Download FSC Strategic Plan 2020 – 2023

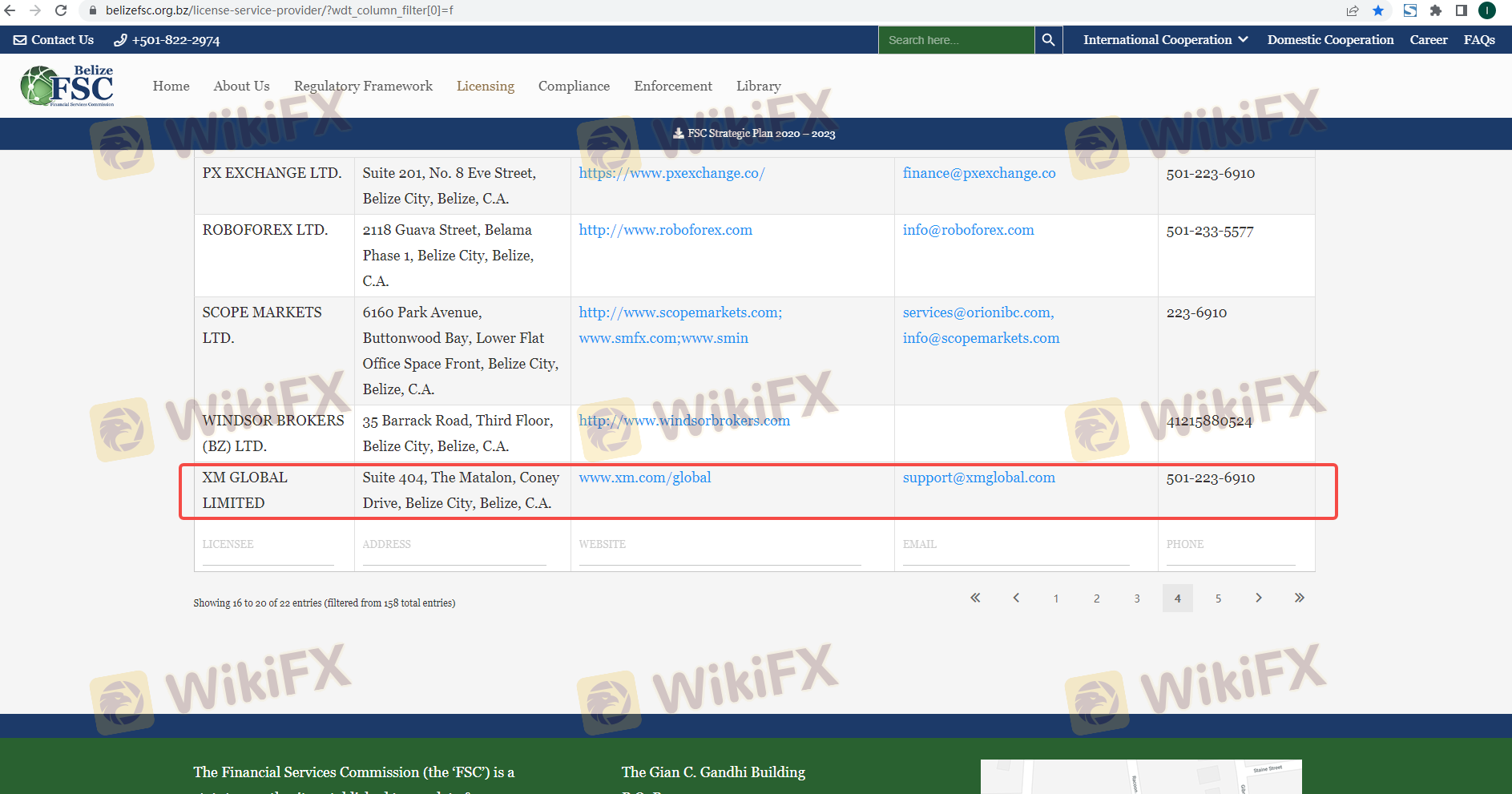[754, 134]
